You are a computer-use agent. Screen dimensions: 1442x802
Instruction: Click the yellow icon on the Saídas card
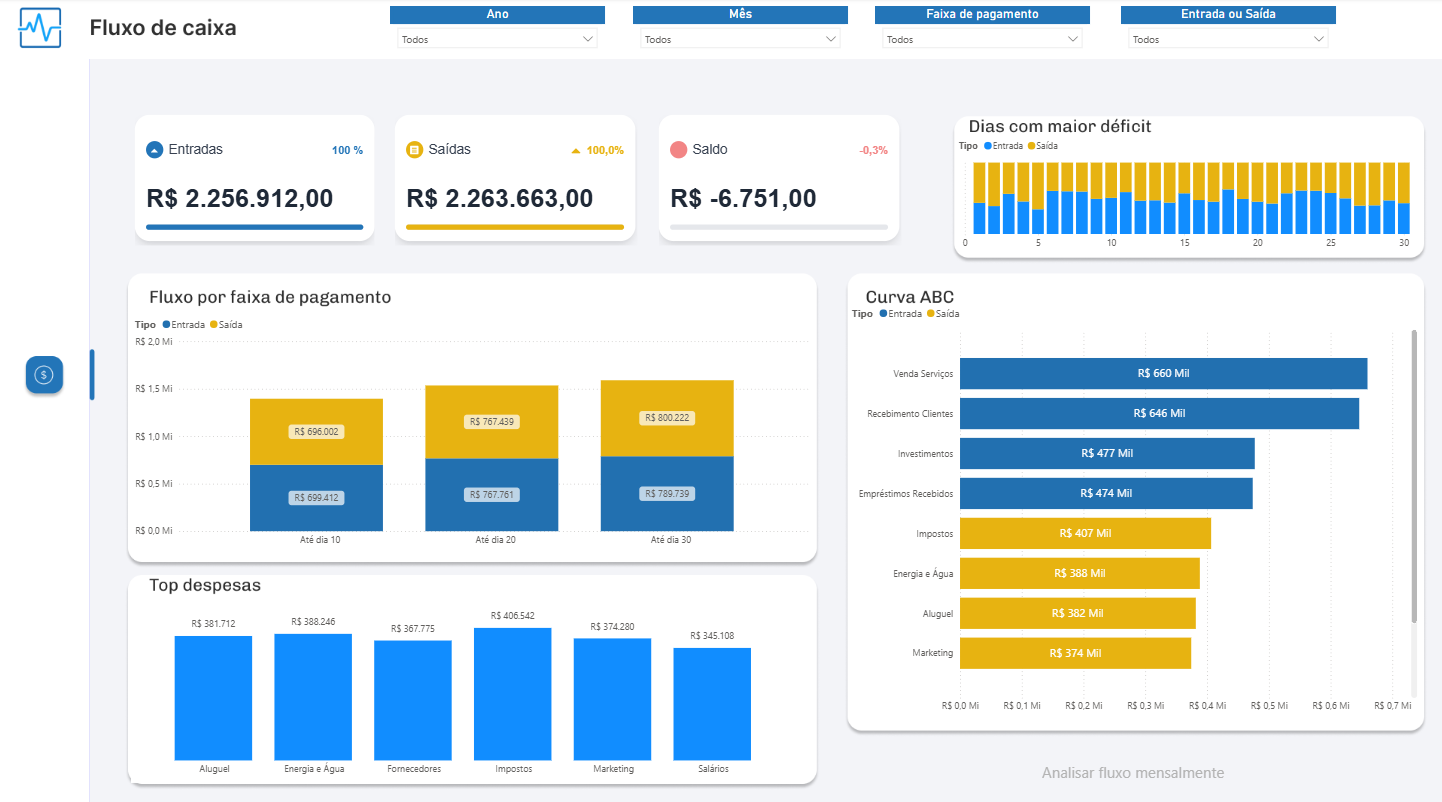pyautogui.click(x=414, y=149)
